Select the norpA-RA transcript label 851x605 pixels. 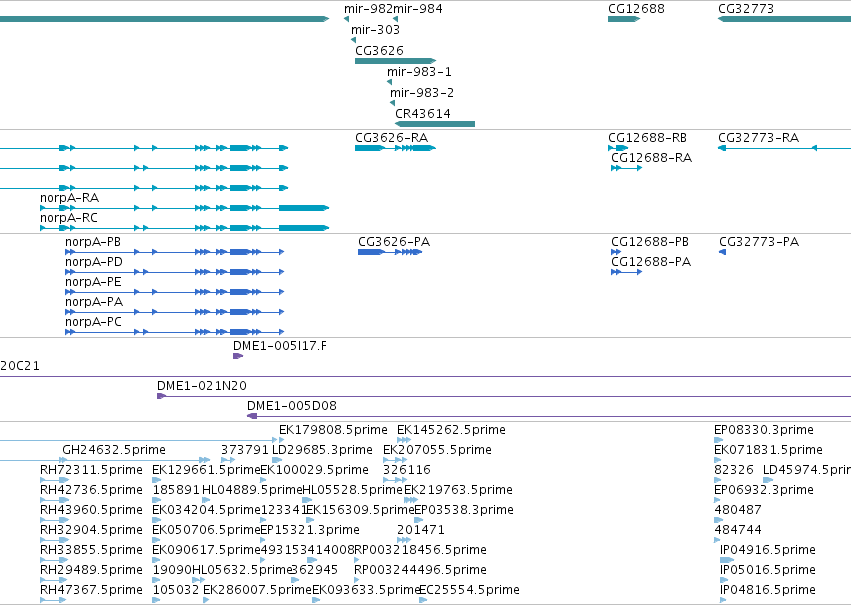tap(69, 198)
